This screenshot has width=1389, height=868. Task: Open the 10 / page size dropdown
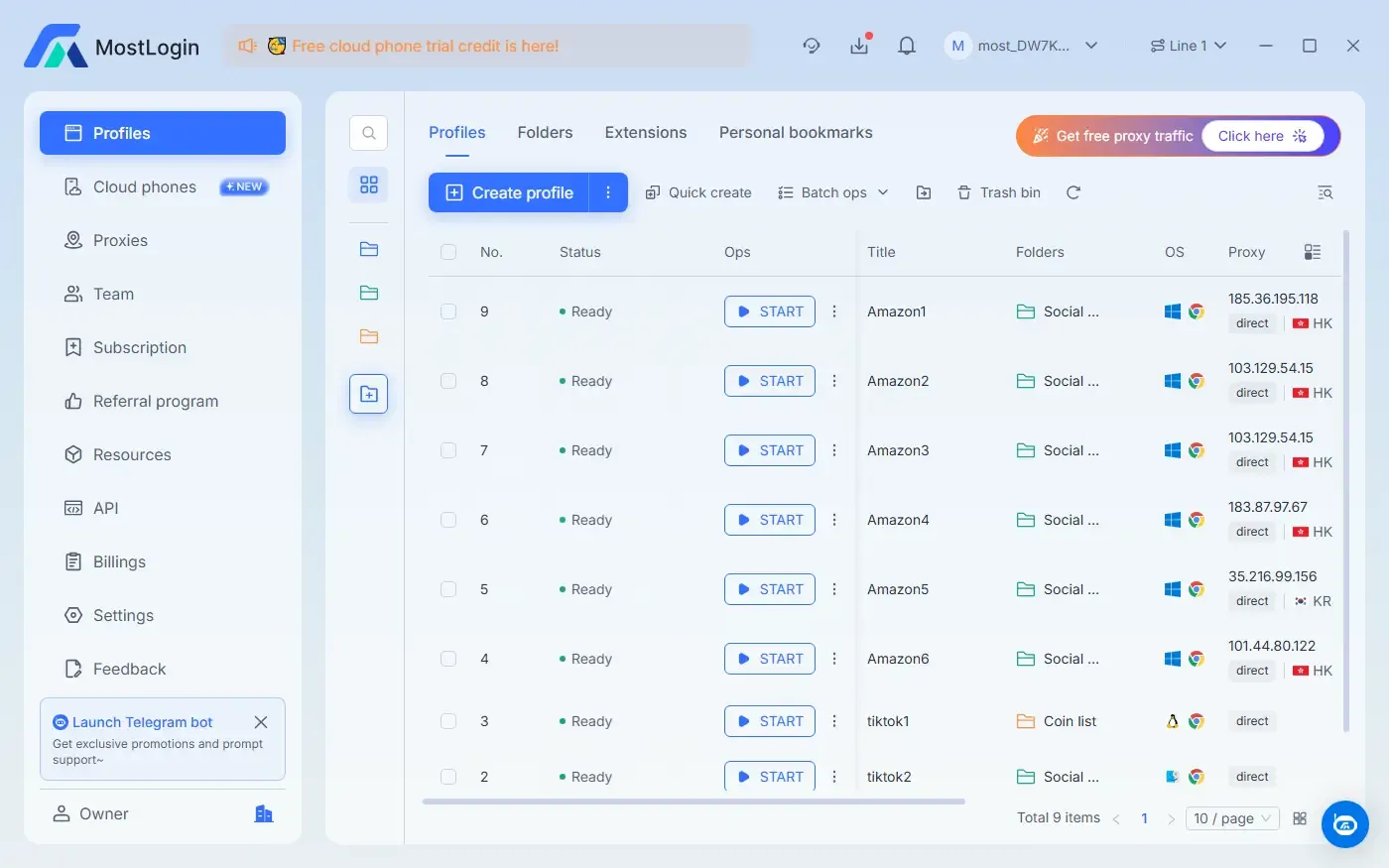point(1231,818)
